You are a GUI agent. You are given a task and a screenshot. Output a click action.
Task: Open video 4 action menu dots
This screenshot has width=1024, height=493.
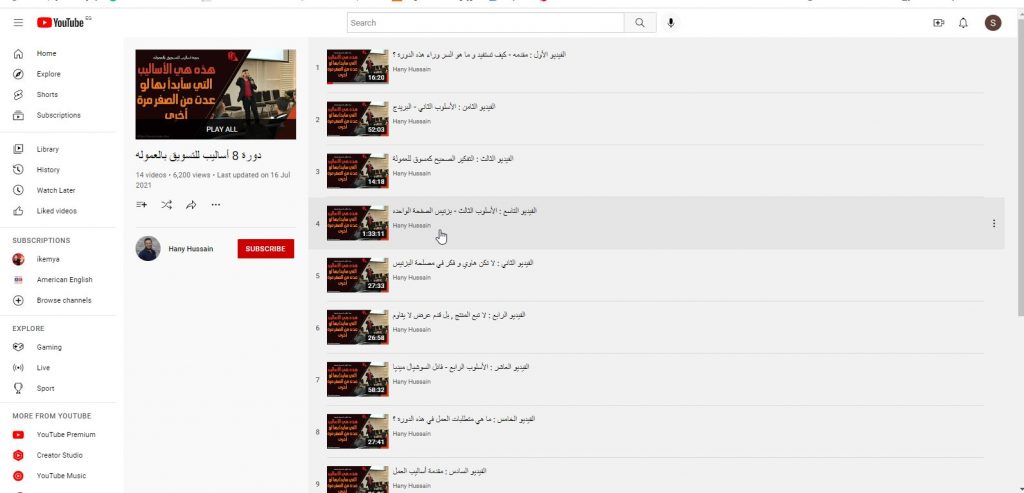[x=994, y=223]
